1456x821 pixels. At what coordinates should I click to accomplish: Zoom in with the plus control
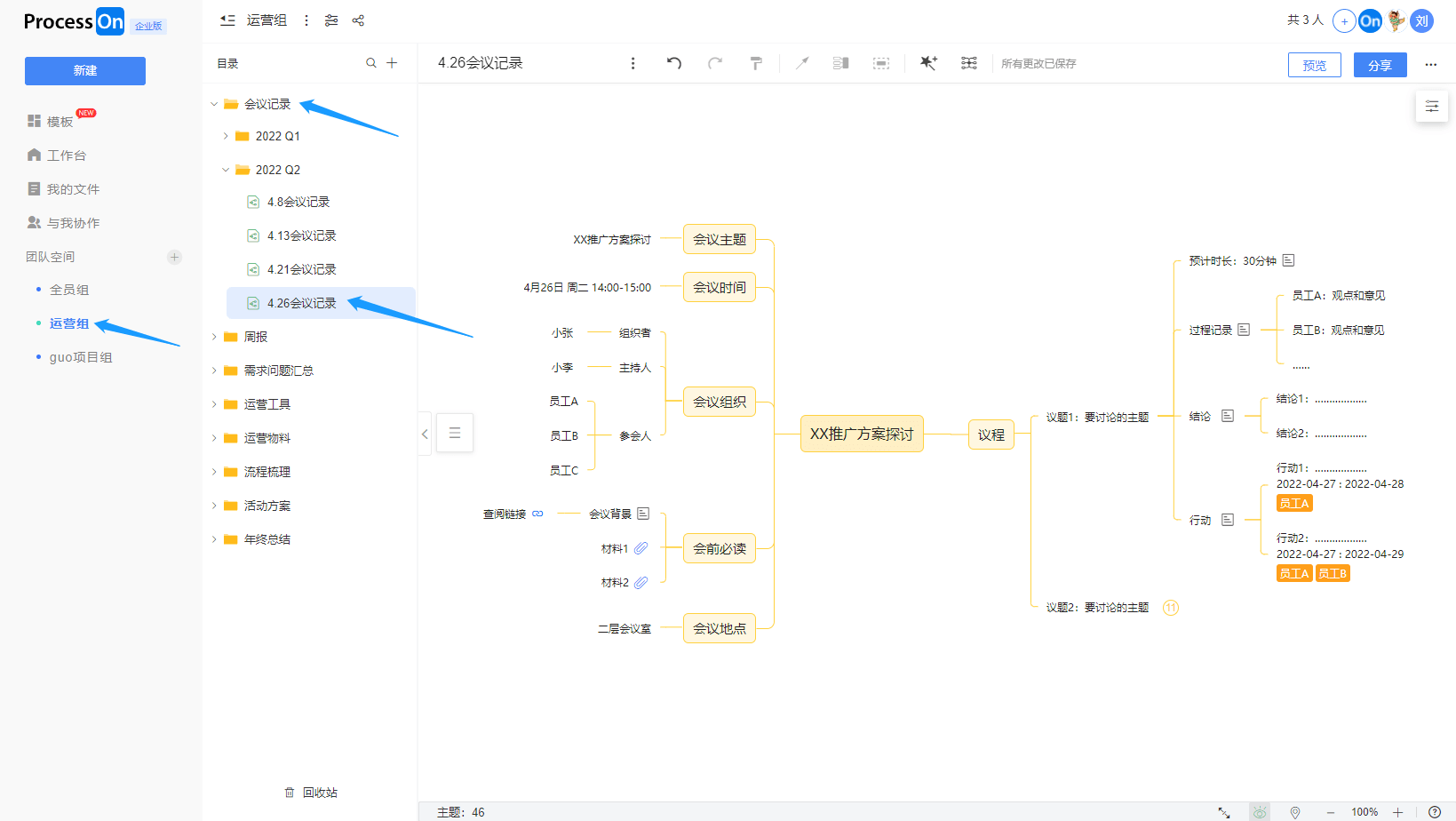click(1396, 811)
